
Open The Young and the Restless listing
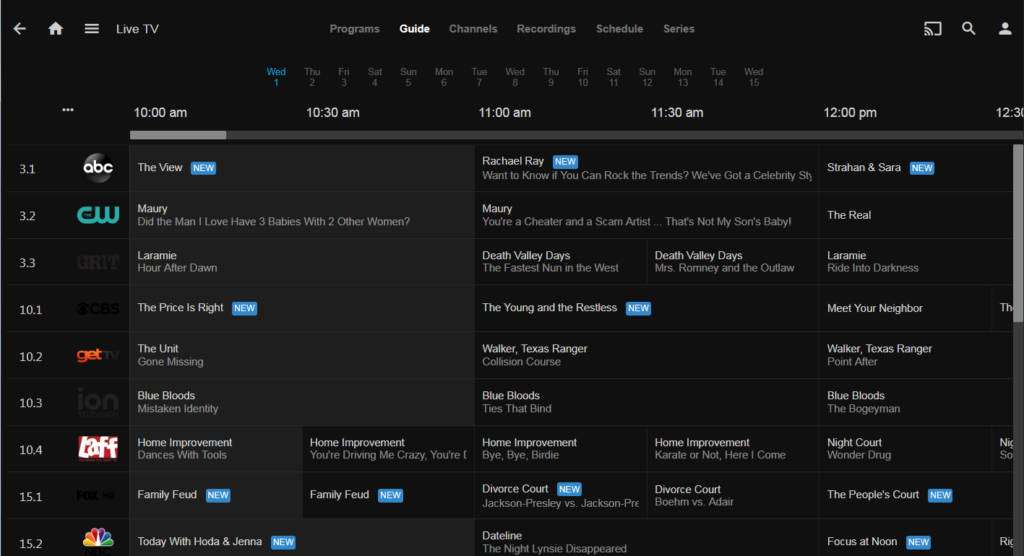pyautogui.click(x=549, y=308)
